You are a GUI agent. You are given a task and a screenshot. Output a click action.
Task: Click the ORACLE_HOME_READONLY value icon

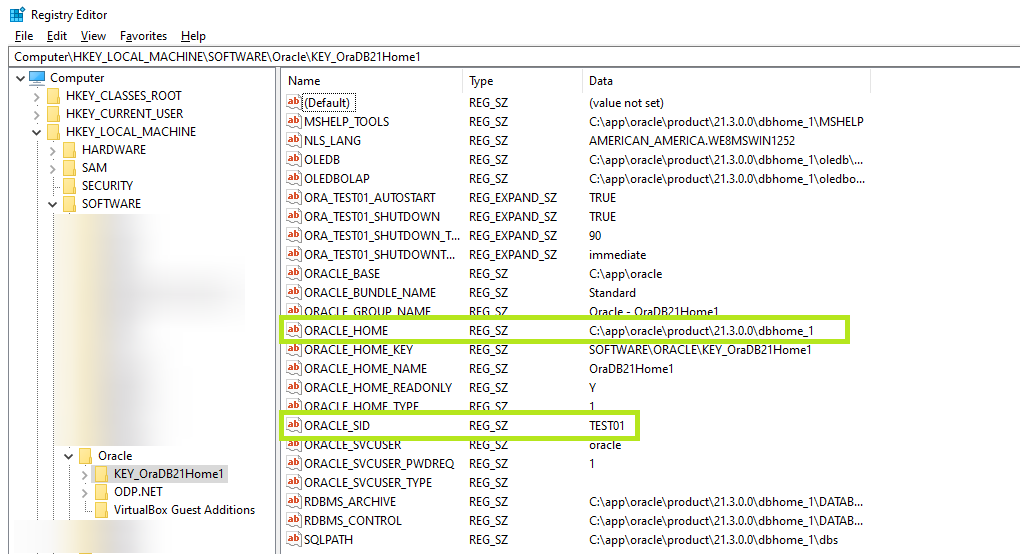click(293, 387)
